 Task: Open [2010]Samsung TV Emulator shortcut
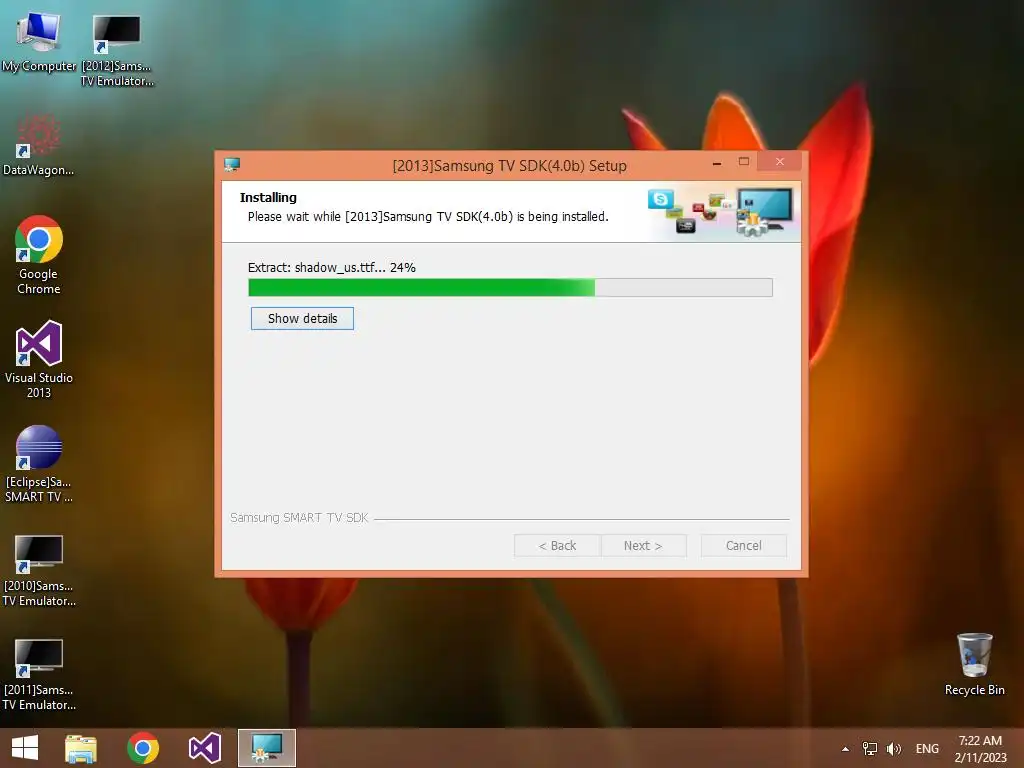click(39, 569)
